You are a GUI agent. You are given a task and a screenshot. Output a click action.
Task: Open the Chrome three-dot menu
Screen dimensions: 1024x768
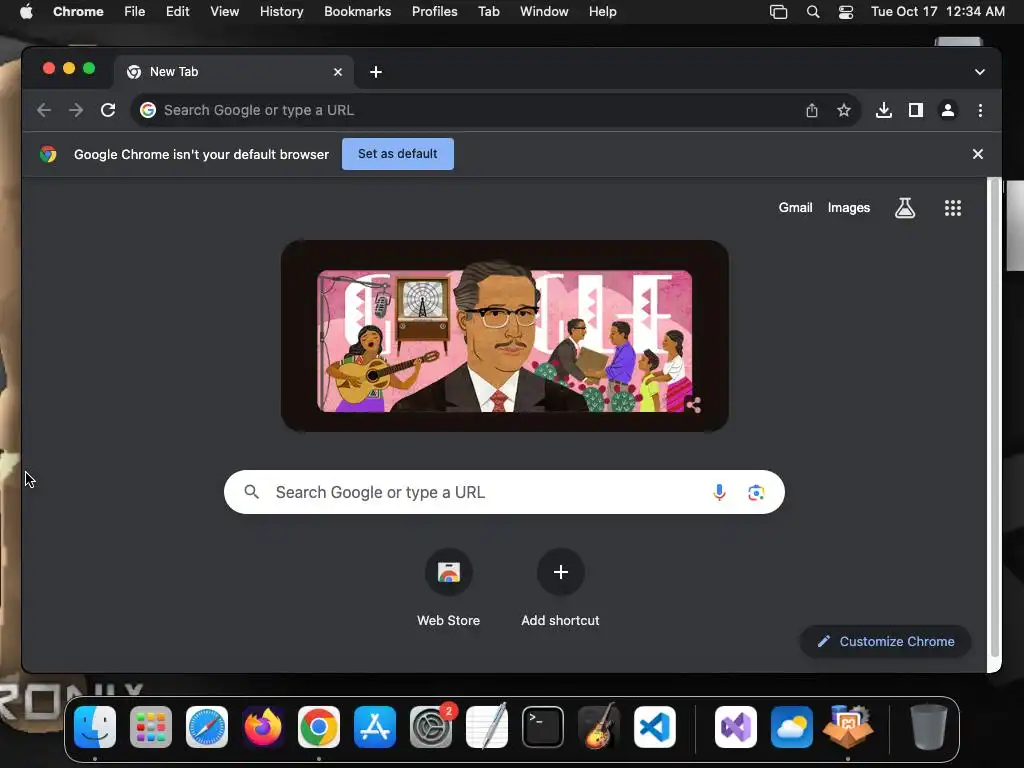[x=980, y=110]
